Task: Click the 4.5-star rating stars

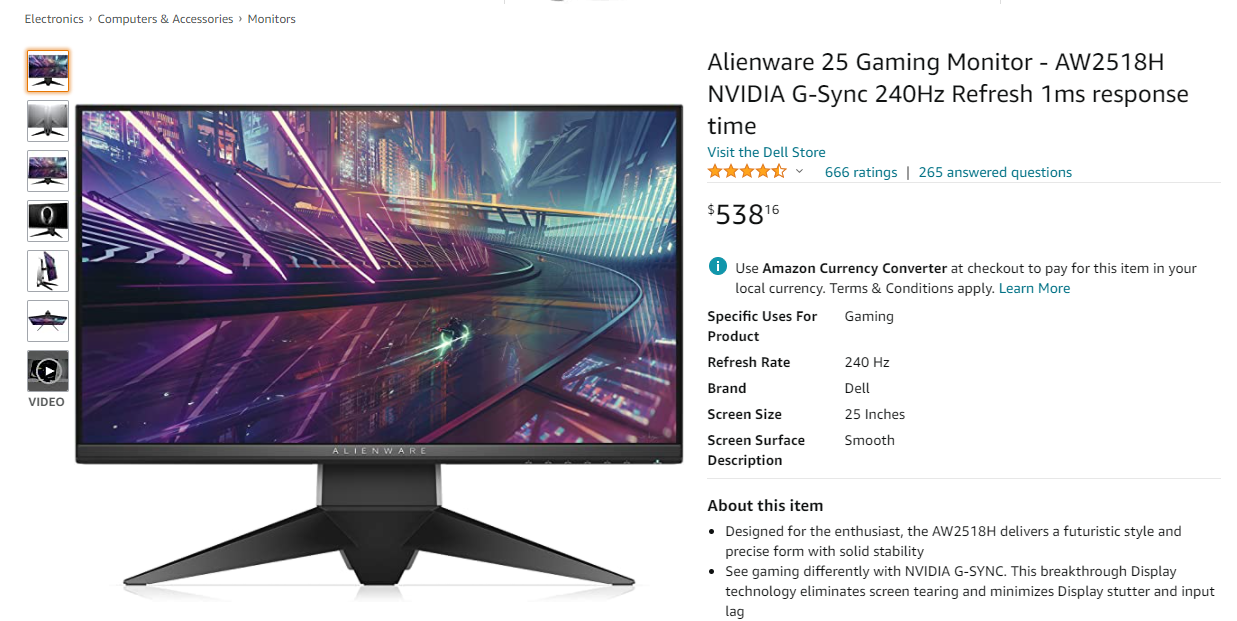Action: click(747, 172)
